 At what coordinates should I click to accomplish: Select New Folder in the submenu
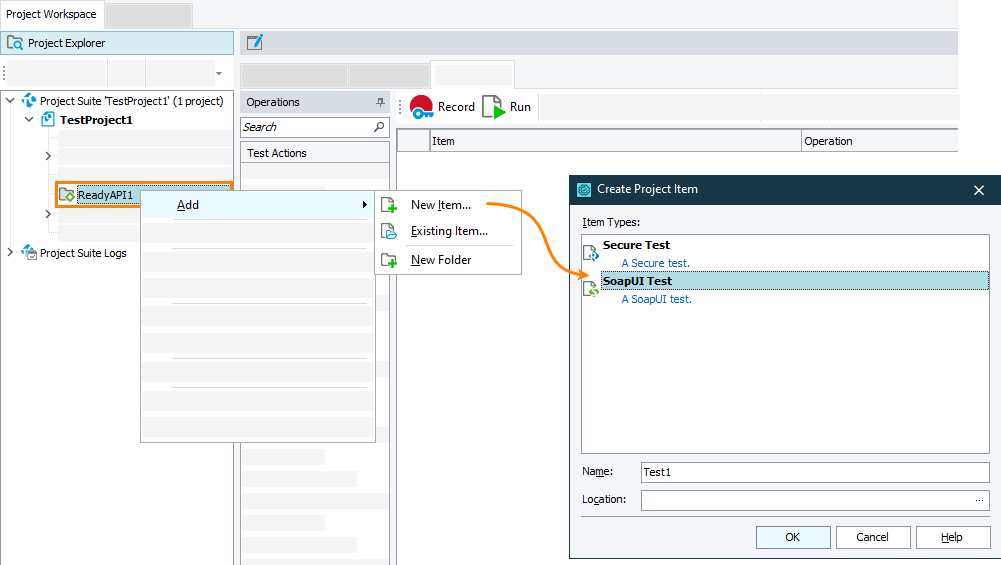pos(441,260)
